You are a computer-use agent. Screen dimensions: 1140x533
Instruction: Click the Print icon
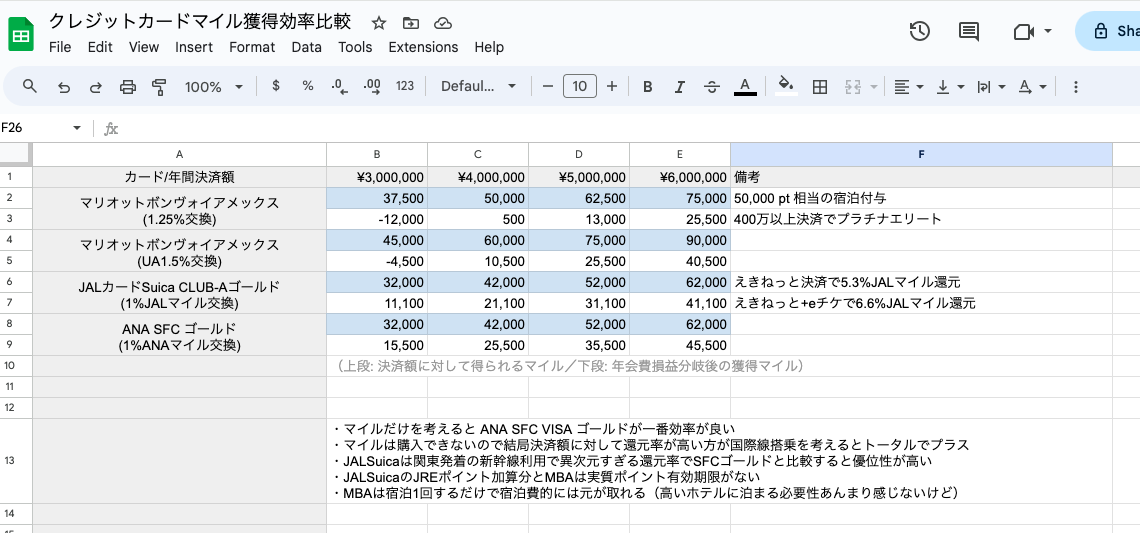127,87
